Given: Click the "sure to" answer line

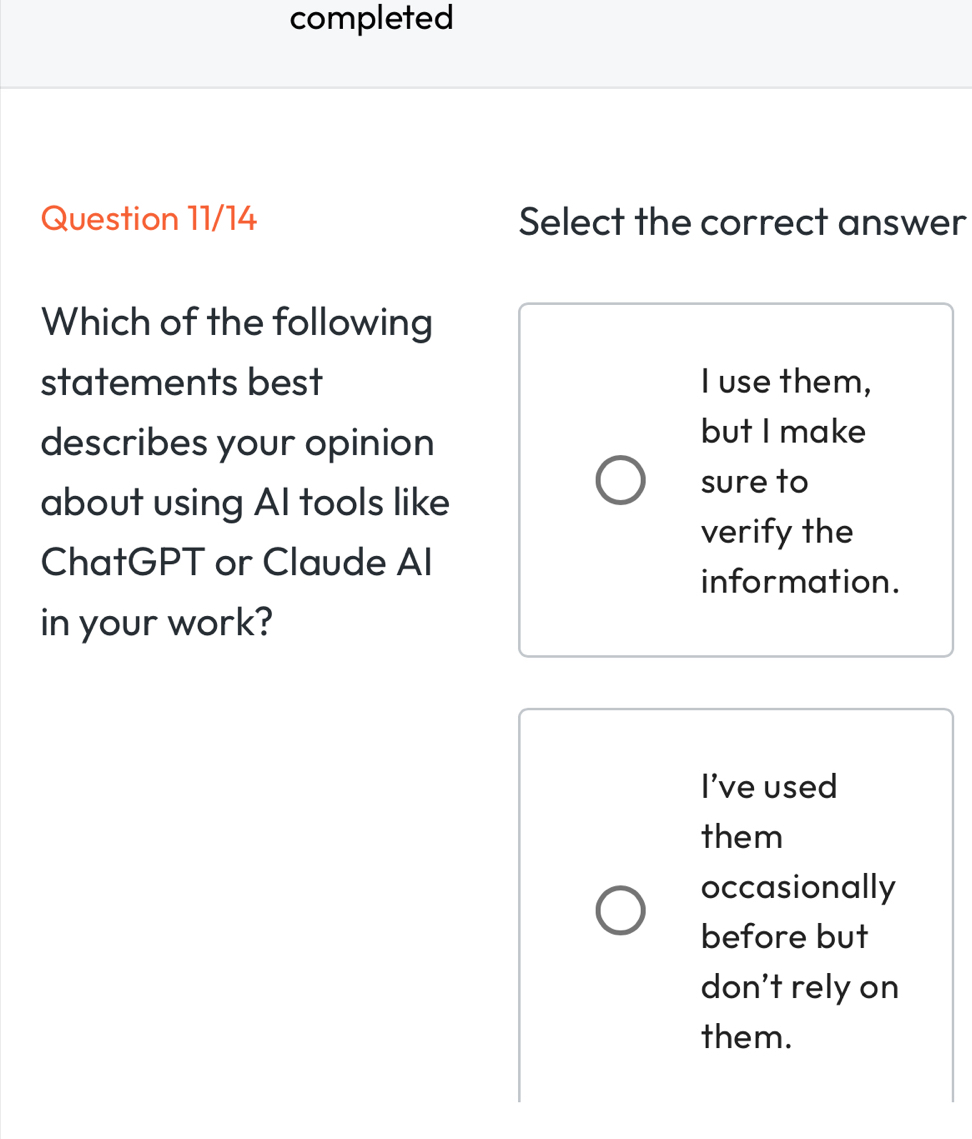Looking at the screenshot, I should pyautogui.click(x=754, y=482).
